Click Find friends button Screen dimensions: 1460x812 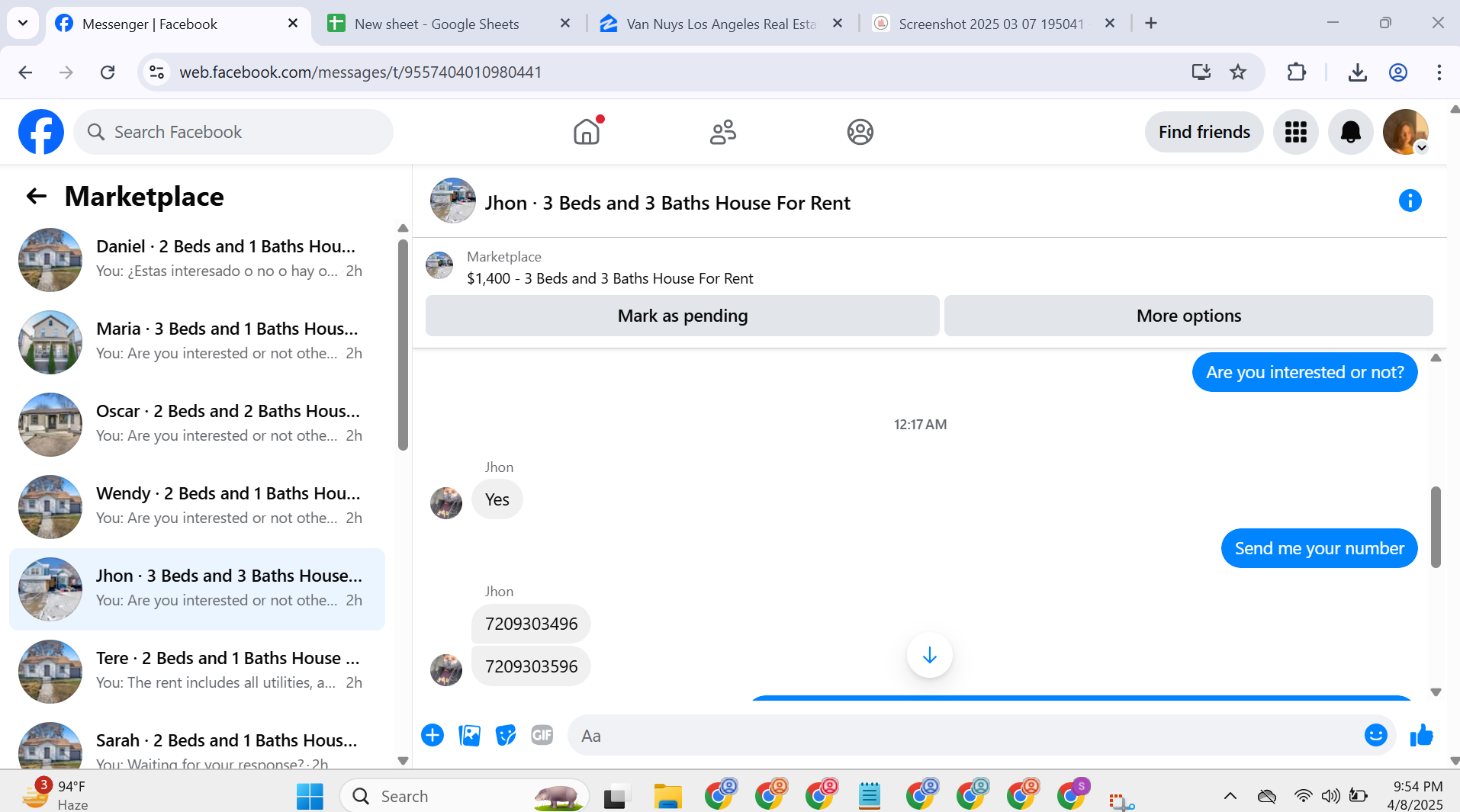point(1204,132)
